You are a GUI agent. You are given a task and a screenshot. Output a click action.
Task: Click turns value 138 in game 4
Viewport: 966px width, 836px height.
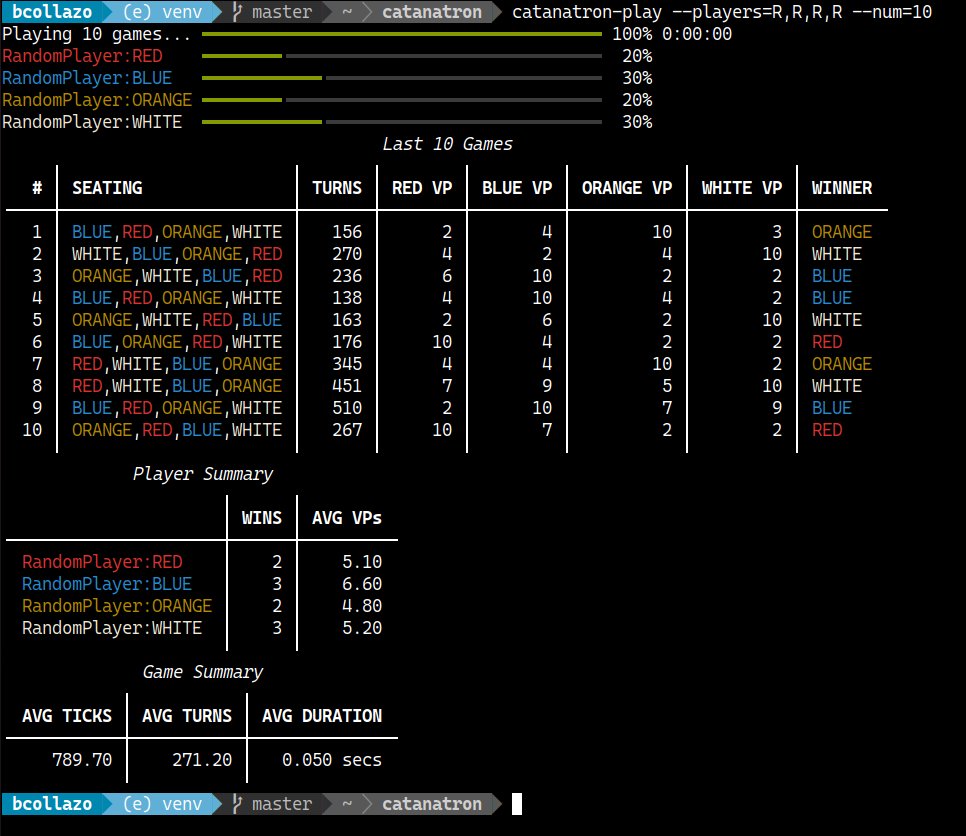347,298
